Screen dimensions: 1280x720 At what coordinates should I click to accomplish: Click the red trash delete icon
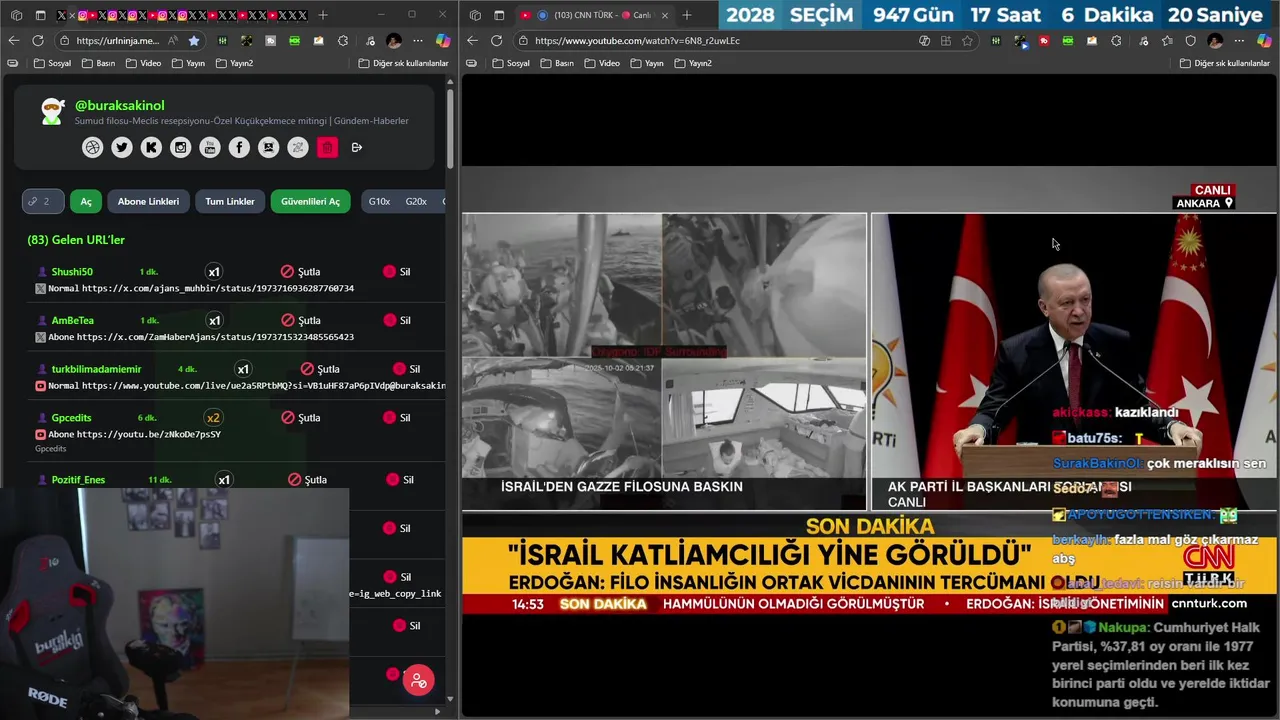[x=327, y=147]
